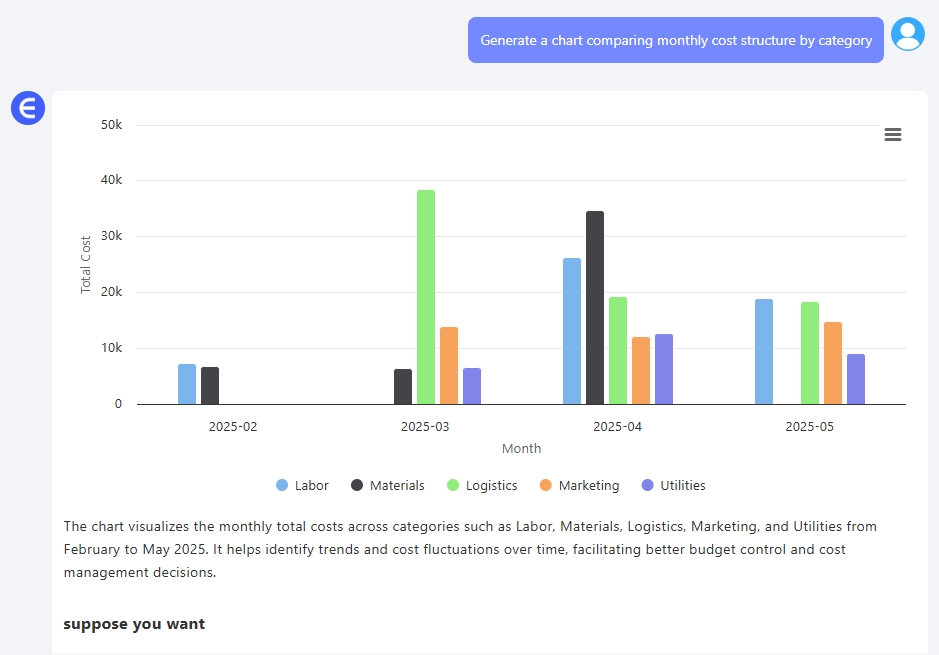
Task: Toggle the Labor series in legend
Action: [311, 486]
